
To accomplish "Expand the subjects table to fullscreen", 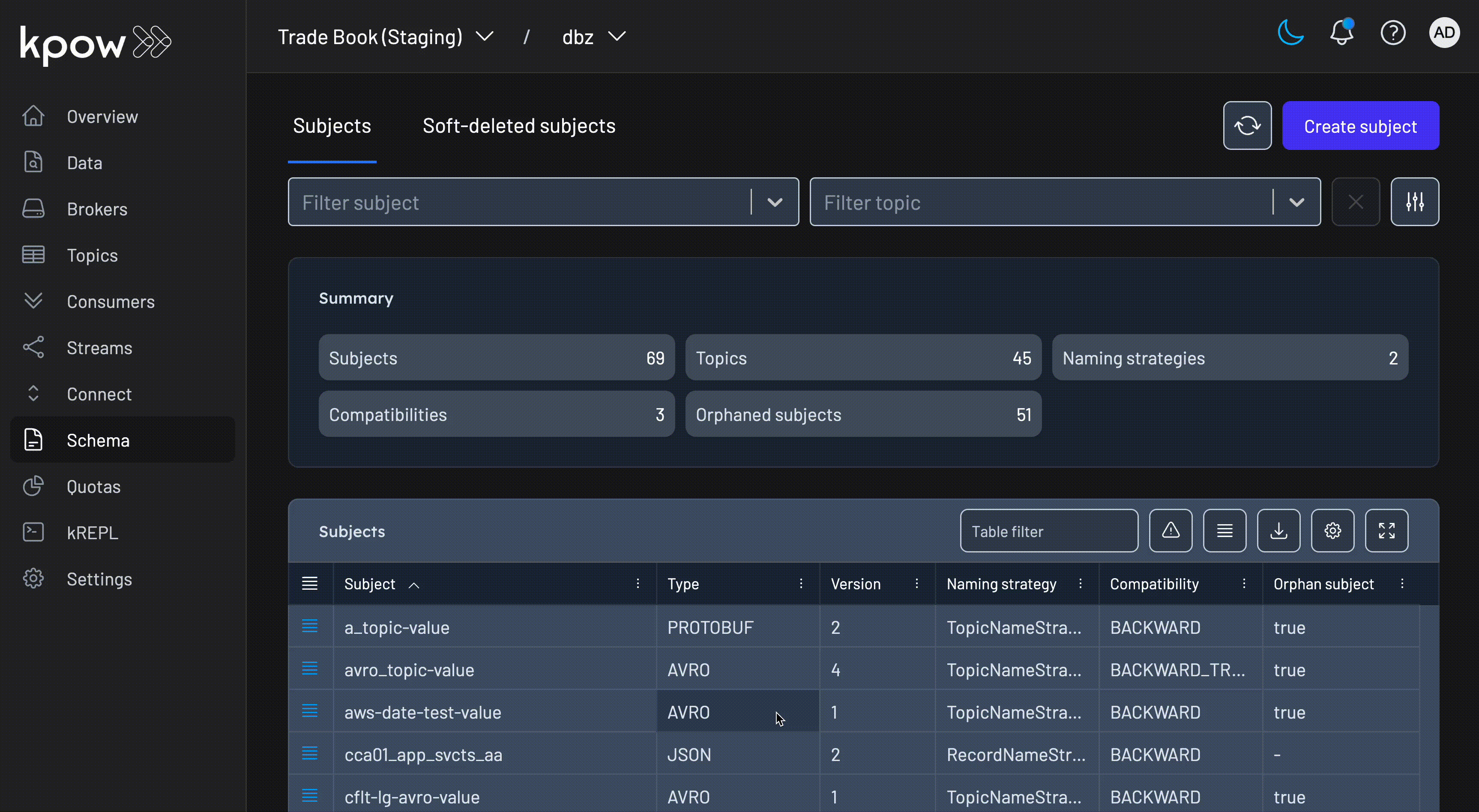I will point(1386,530).
